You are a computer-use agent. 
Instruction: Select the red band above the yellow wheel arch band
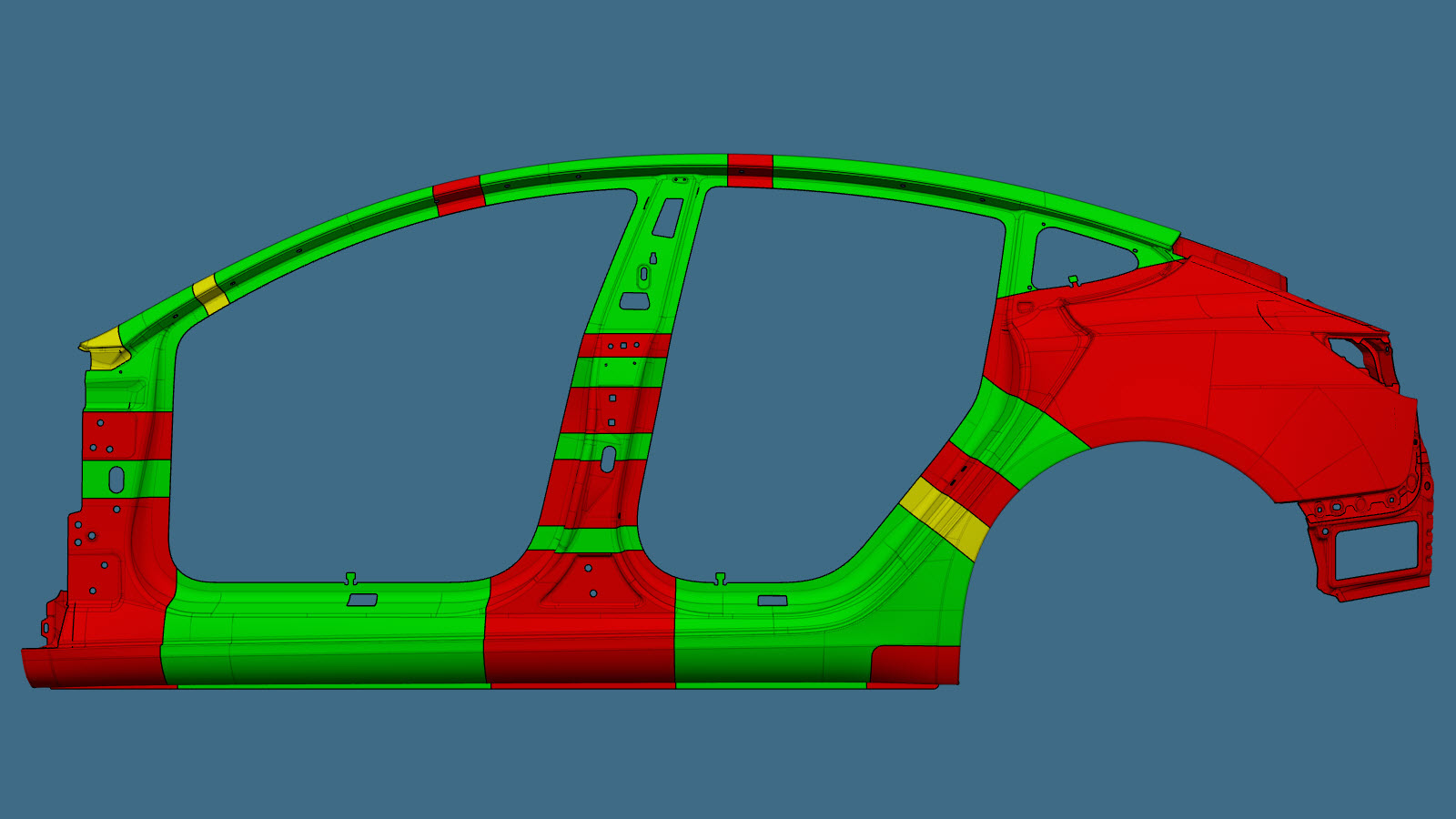tap(970, 480)
